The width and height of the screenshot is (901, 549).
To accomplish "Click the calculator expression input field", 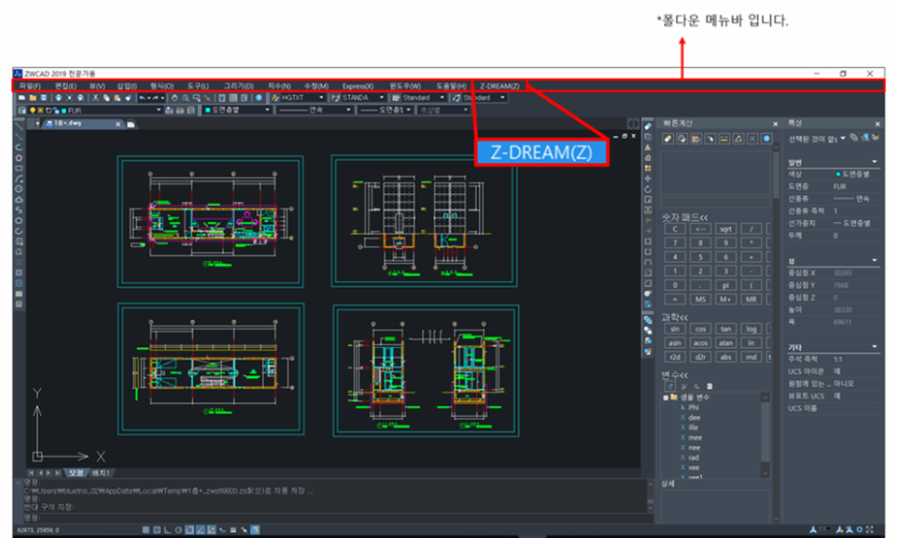I will (x=715, y=202).
